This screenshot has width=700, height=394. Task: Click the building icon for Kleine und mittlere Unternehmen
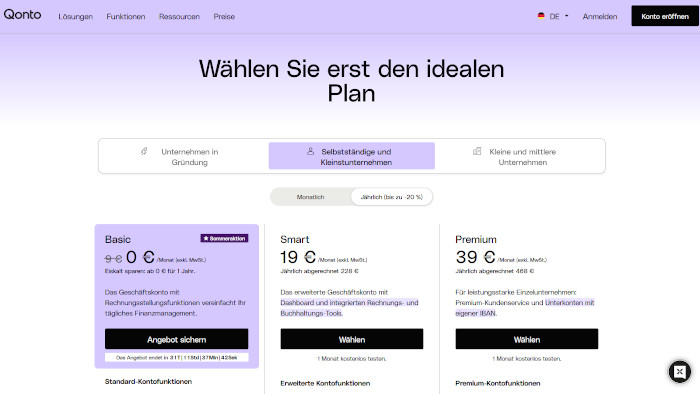coord(477,151)
